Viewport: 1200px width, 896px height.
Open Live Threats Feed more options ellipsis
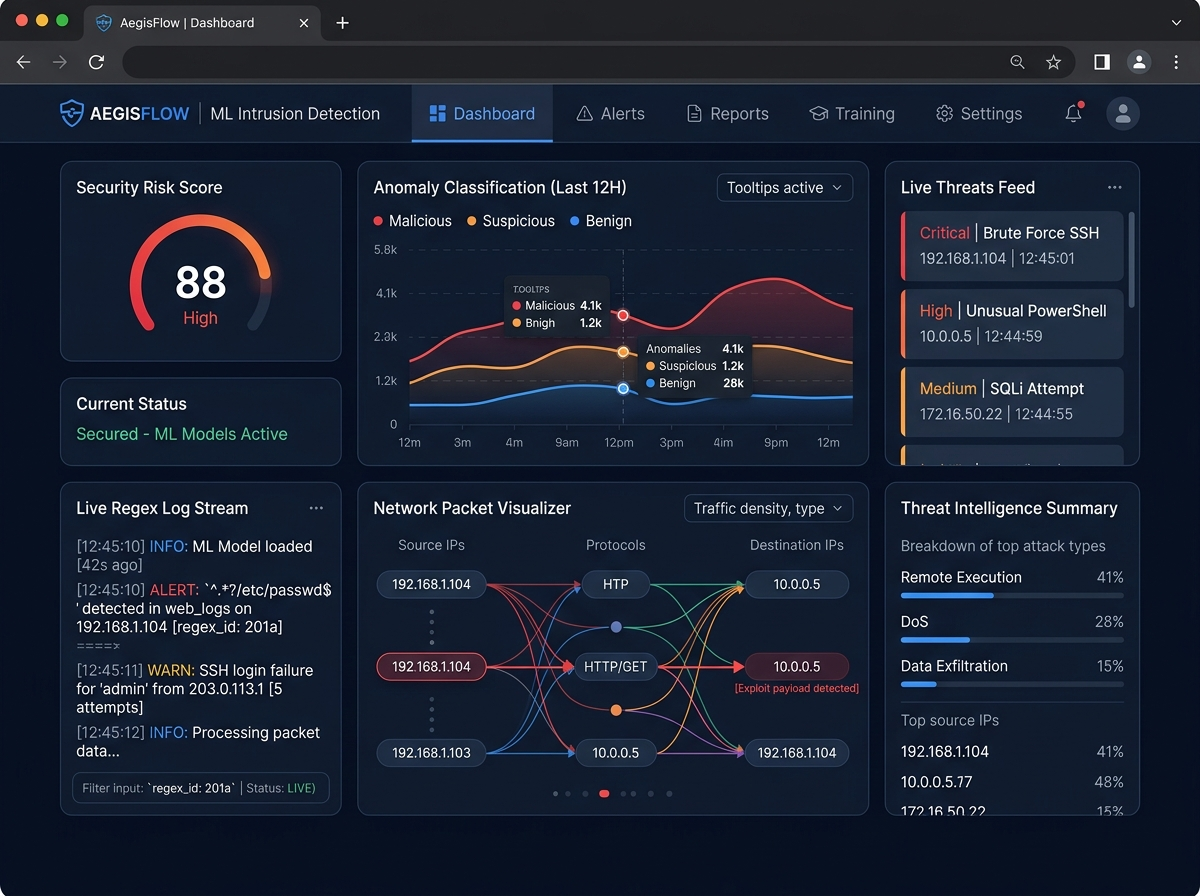[1115, 187]
